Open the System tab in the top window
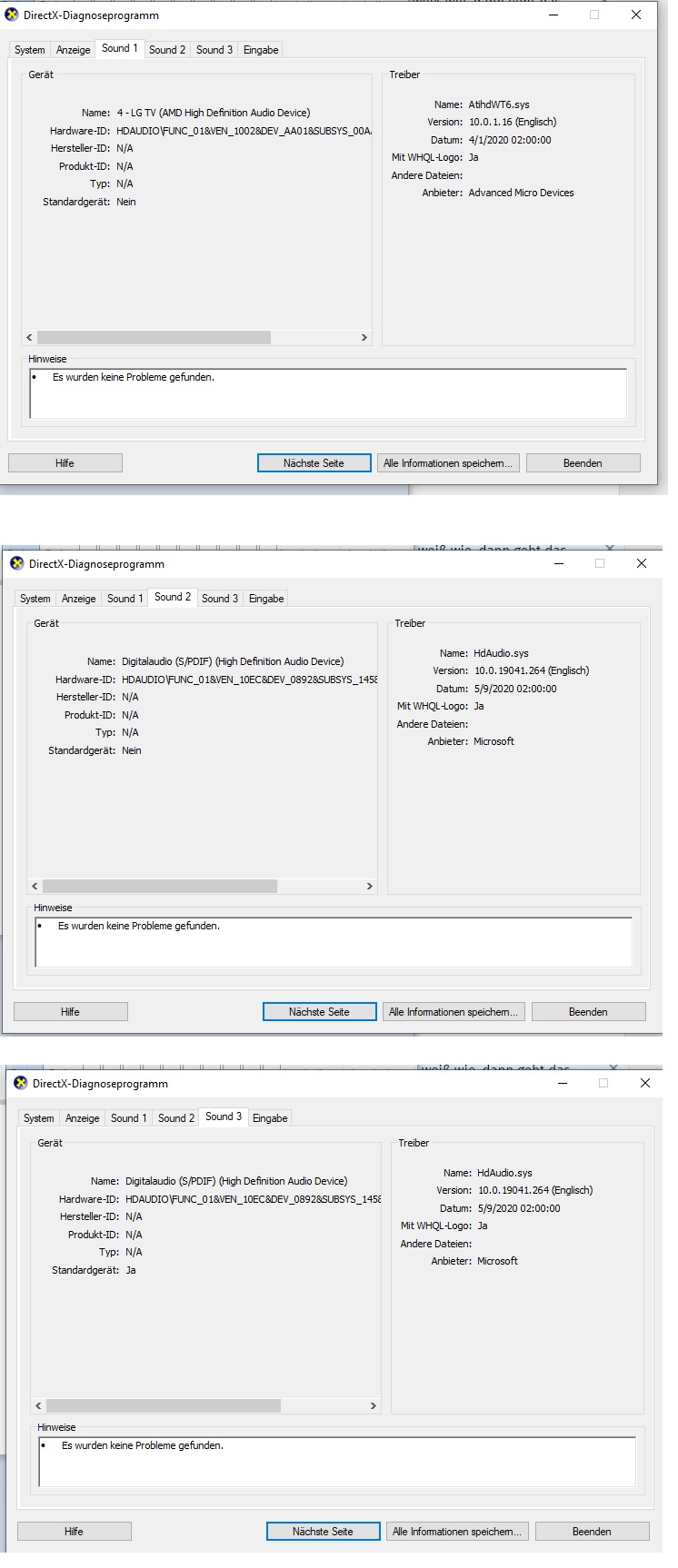The image size is (678, 1568). click(30, 50)
